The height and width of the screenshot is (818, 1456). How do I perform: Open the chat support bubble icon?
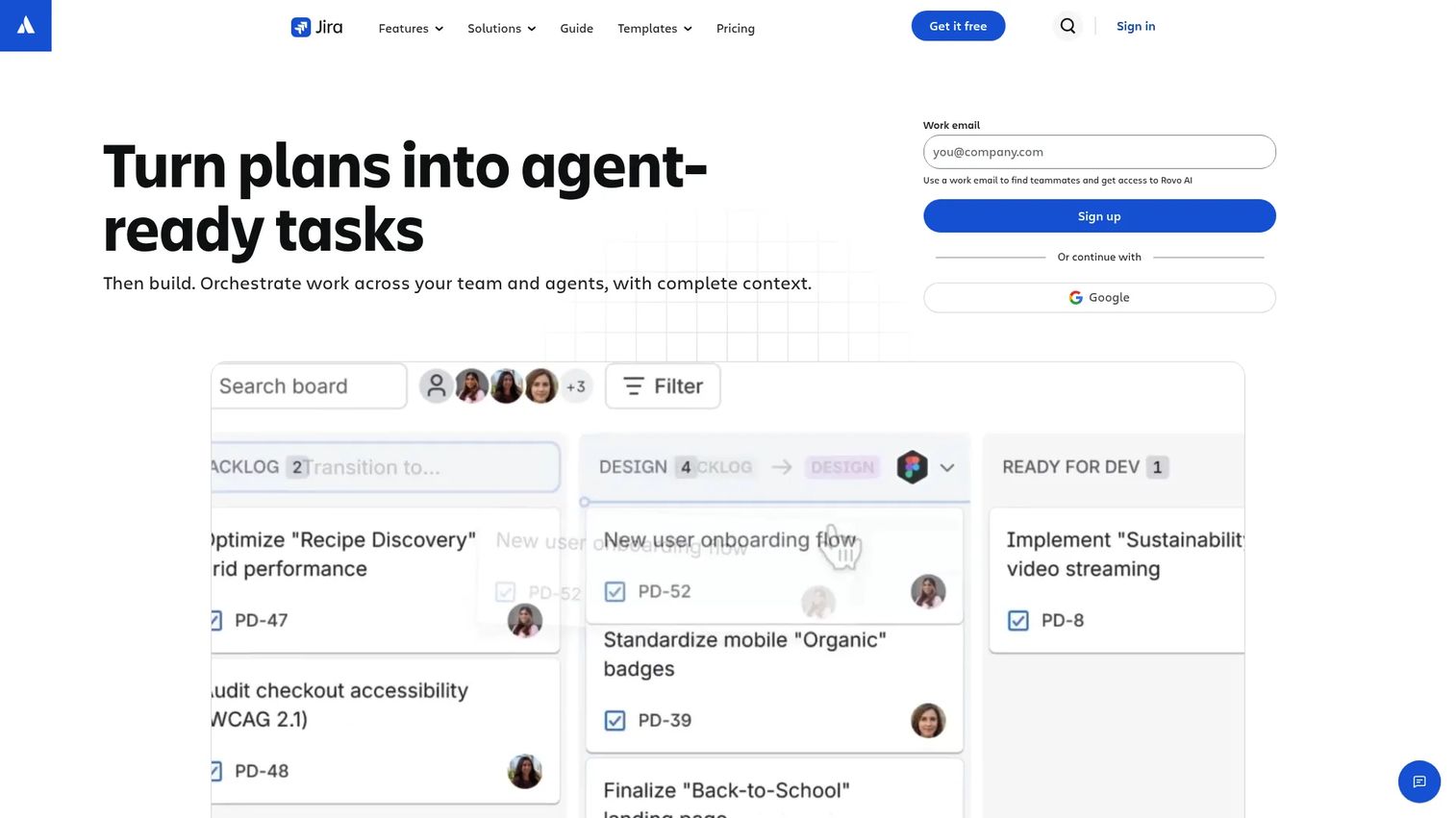(1419, 781)
